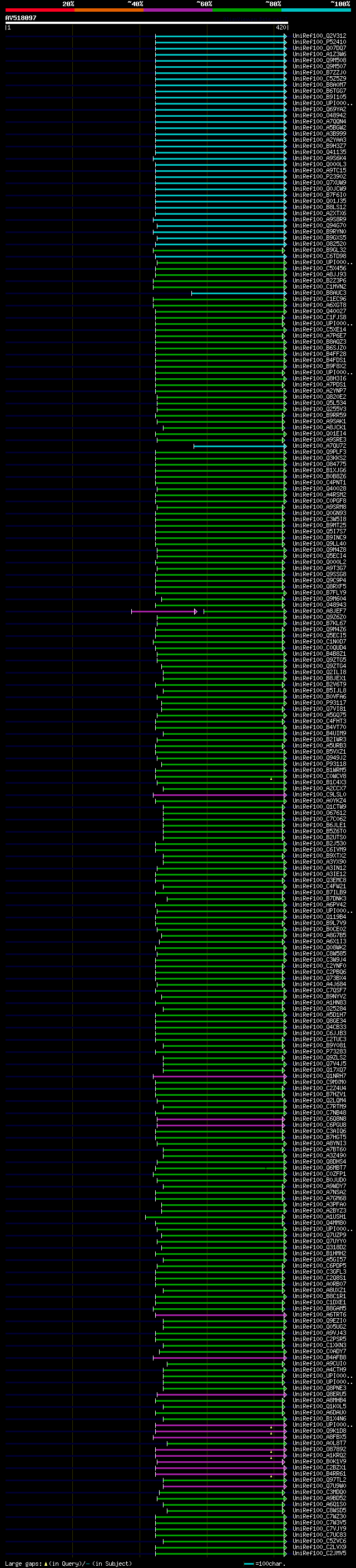This screenshot has width=356, height=1568.
Task: Click hit label UniRef100_O48943
Action: pyautogui.click(x=319, y=605)
